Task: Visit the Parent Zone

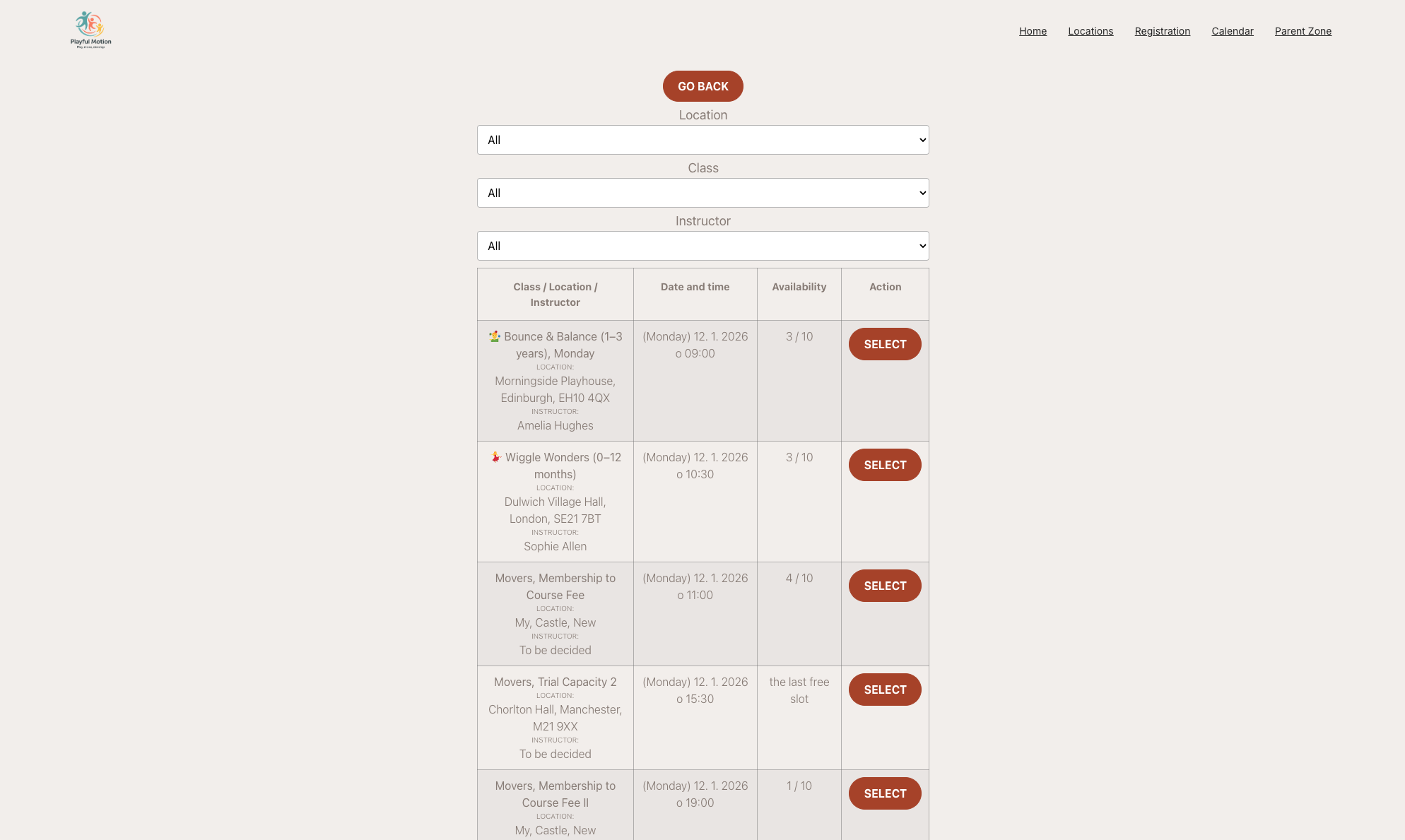Action: pyautogui.click(x=1303, y=31)
